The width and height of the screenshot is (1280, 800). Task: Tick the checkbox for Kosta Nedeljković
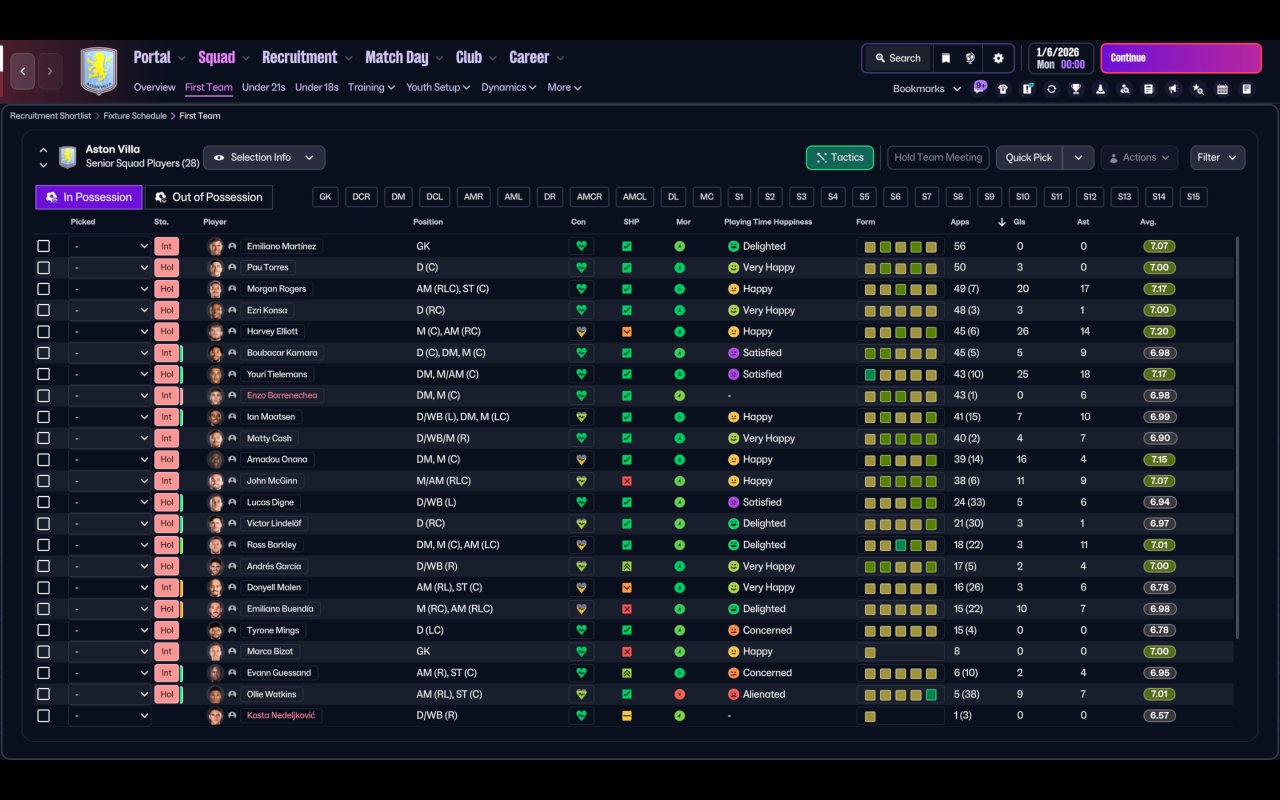tap(43, 716)
